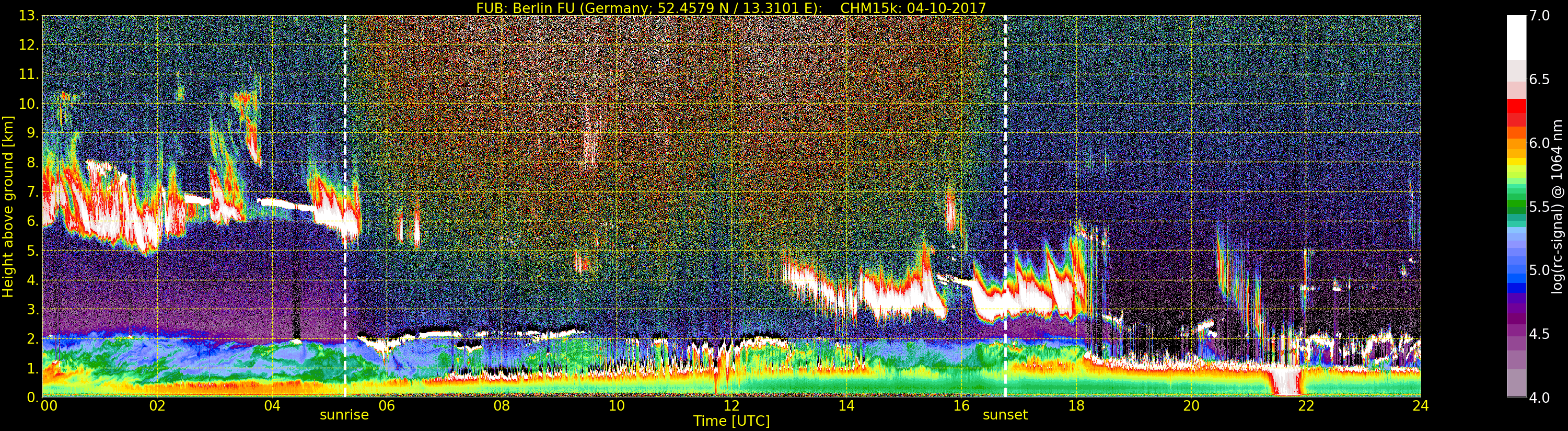The width and height of the screenshot is (1568, 431).
Task: Select the '9.' height axis tick label
Action: [x=32, y=133]
